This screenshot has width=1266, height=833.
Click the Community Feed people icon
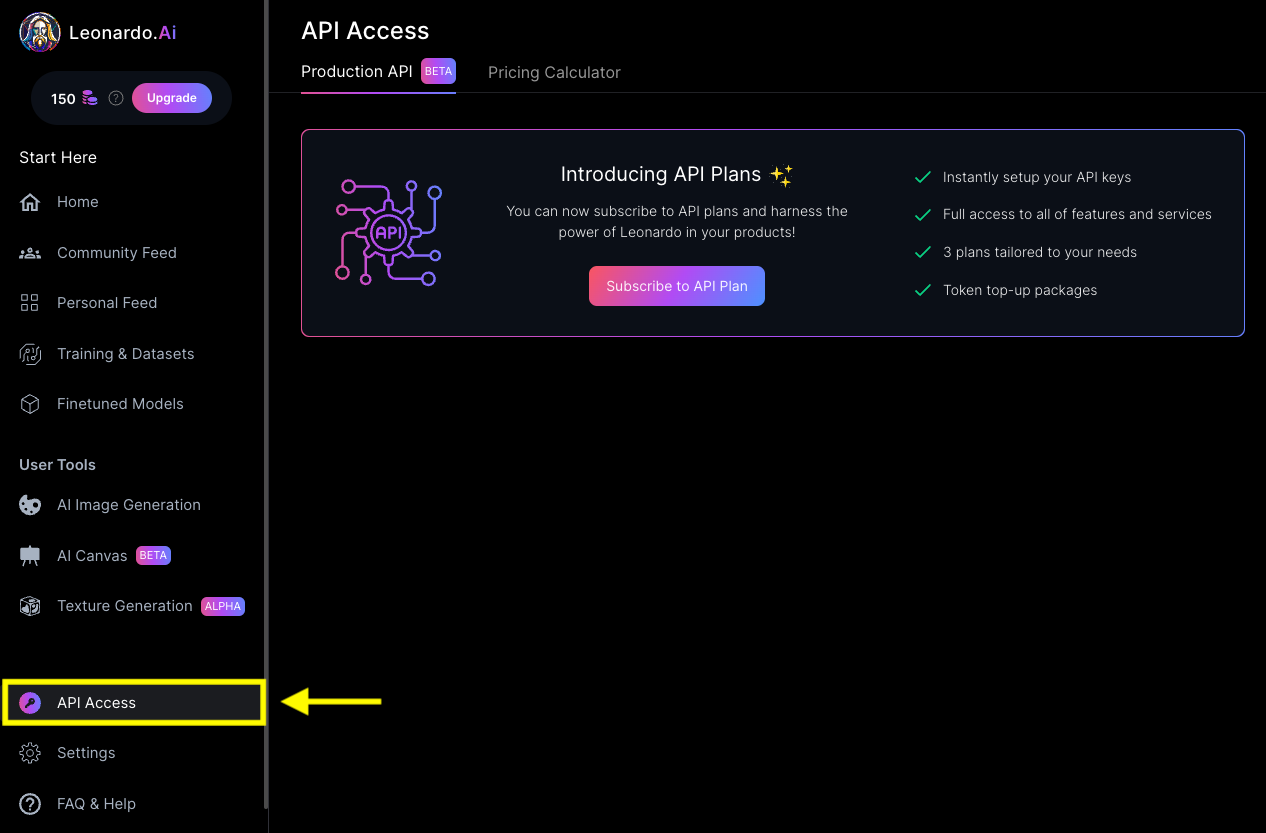(x=30, y=253)
